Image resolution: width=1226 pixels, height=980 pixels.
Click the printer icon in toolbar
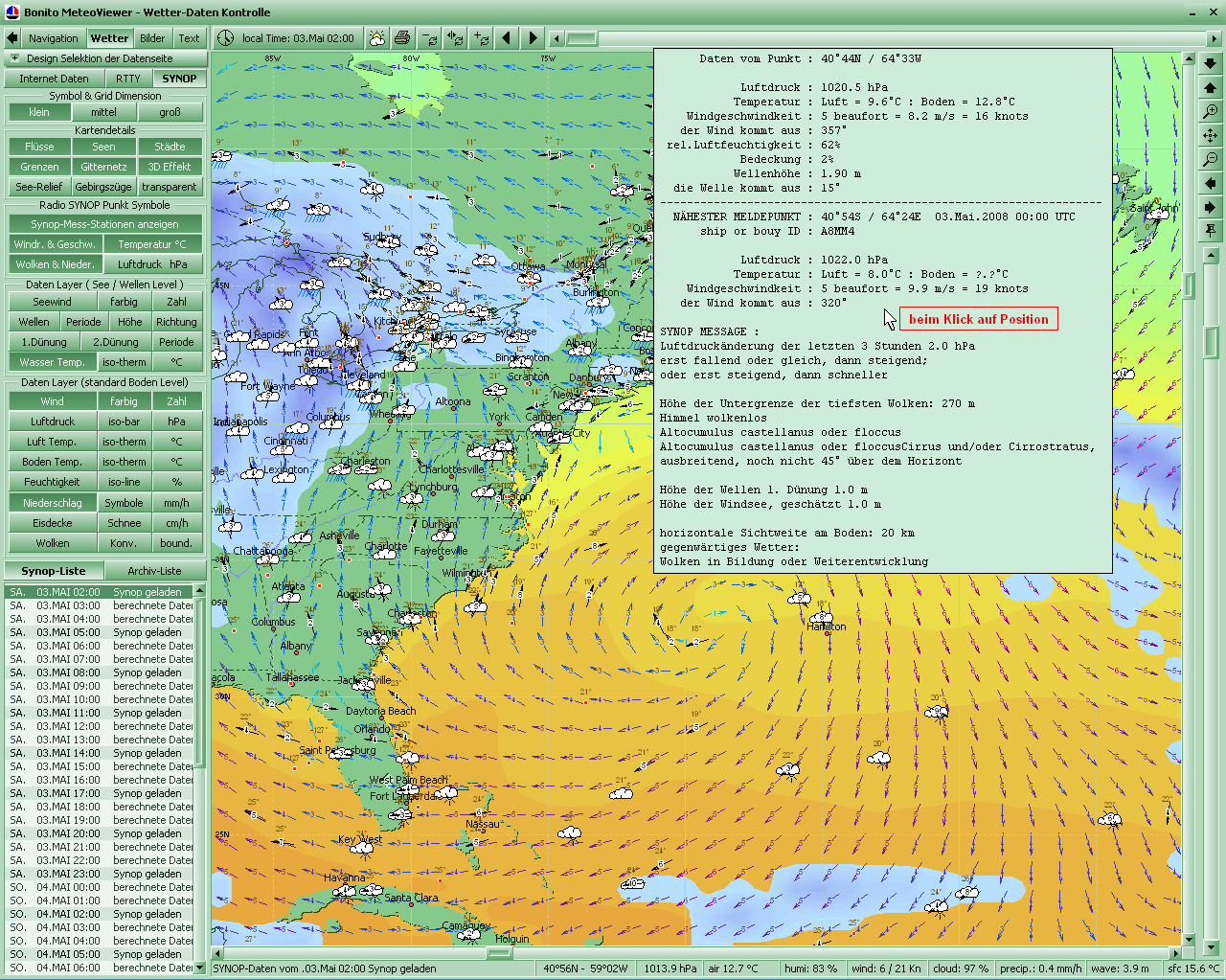point(402,38)
